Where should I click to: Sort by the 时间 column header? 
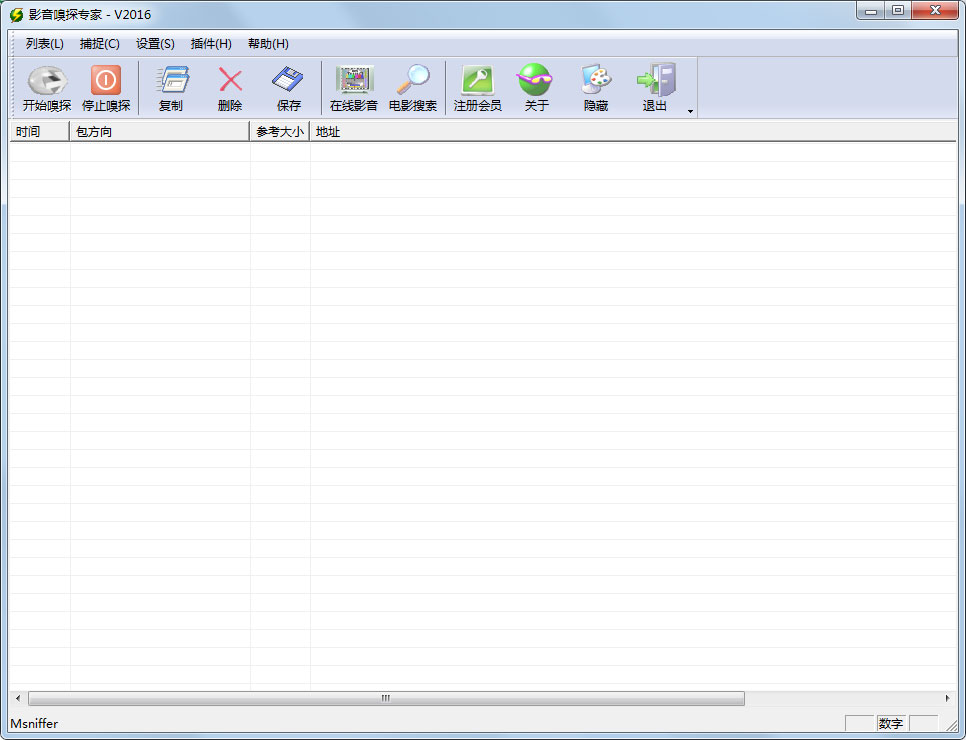pos(39,131)
